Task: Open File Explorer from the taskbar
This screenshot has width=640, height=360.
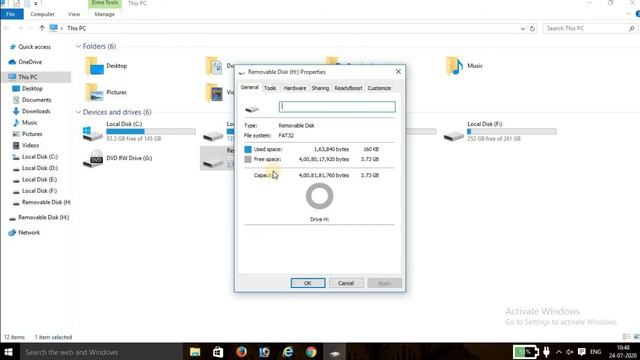Action: coord(195,352)
